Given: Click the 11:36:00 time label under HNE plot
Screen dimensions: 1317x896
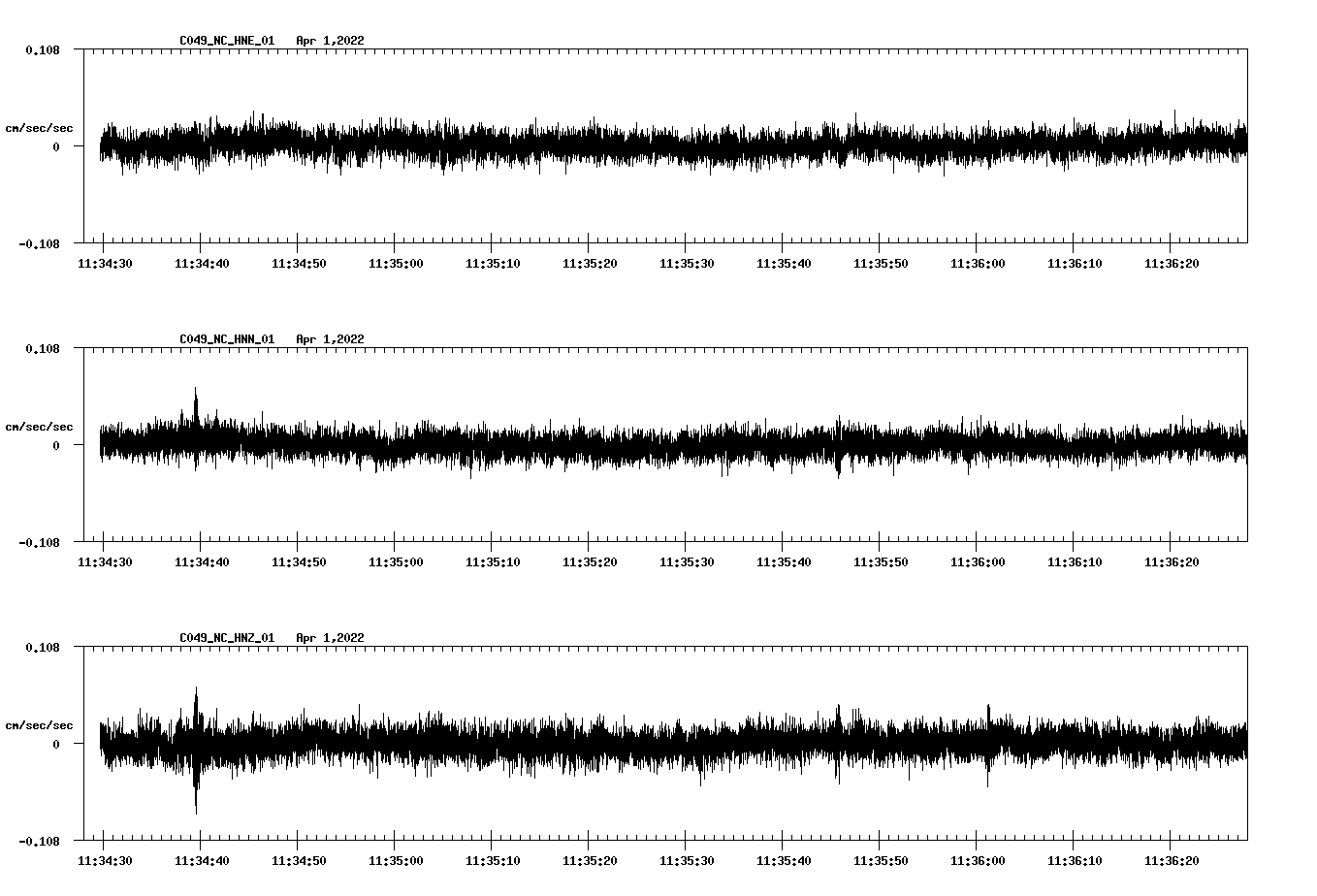Looking at the screenshot, I should click(978, 264).
